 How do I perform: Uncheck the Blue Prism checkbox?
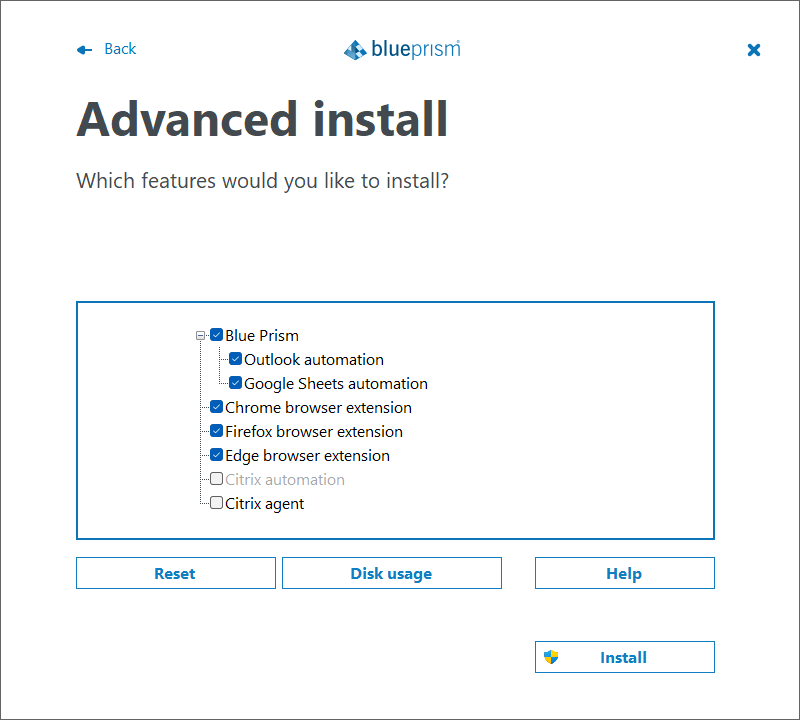tap(216, 335)
